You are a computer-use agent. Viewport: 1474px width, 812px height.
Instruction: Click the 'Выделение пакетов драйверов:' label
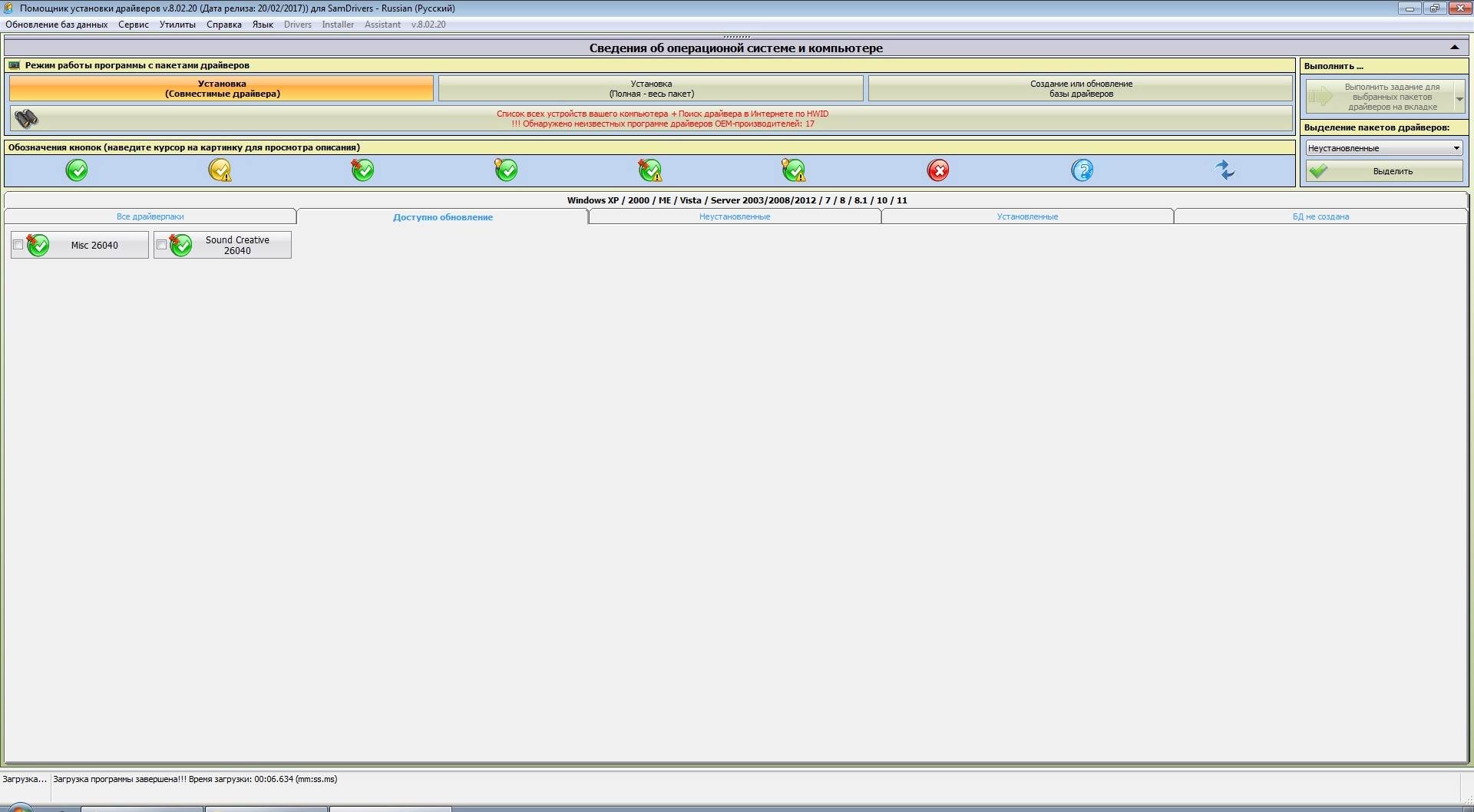click(1377, 127)
